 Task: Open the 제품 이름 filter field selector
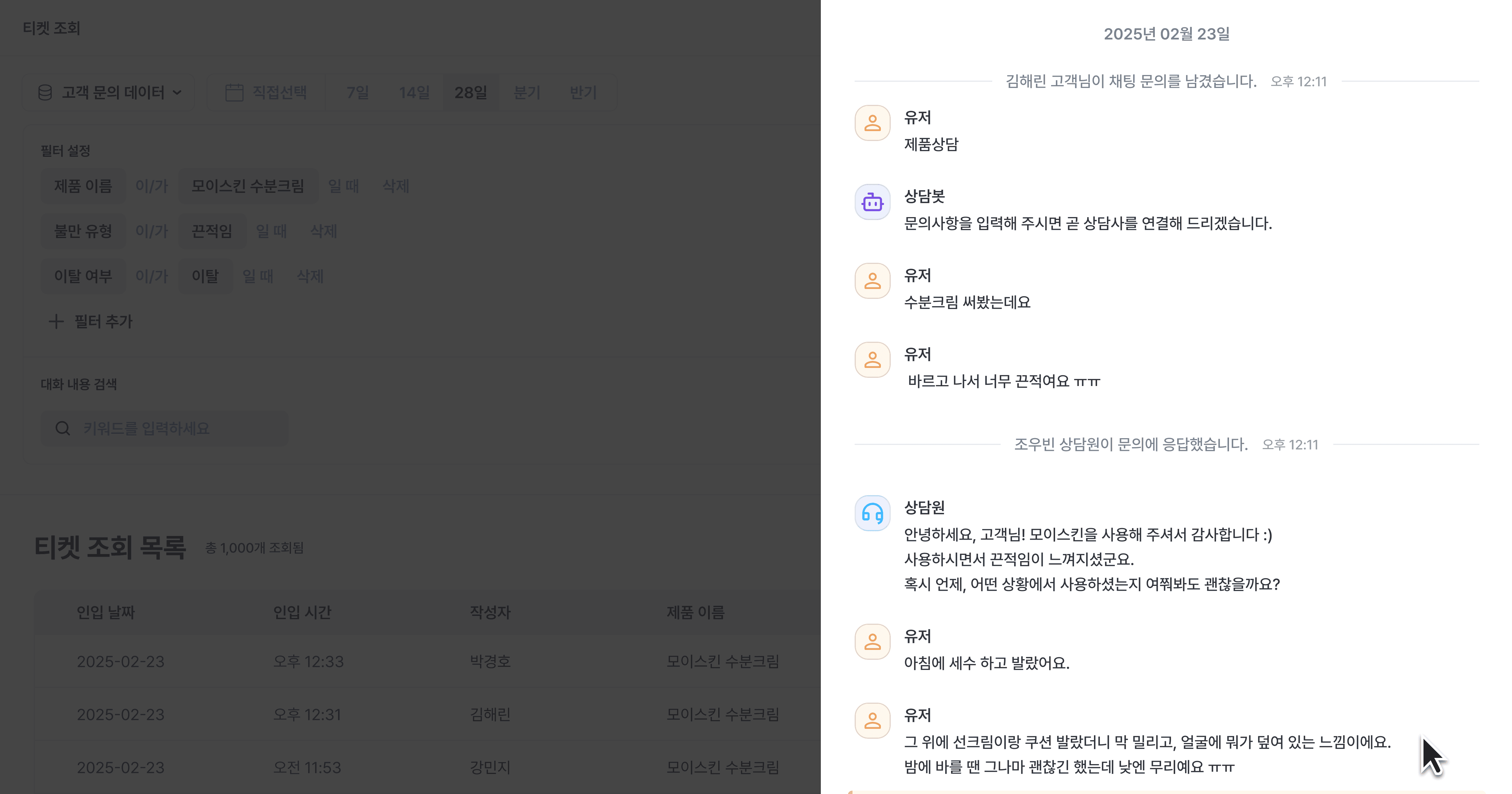click(83, 186)
